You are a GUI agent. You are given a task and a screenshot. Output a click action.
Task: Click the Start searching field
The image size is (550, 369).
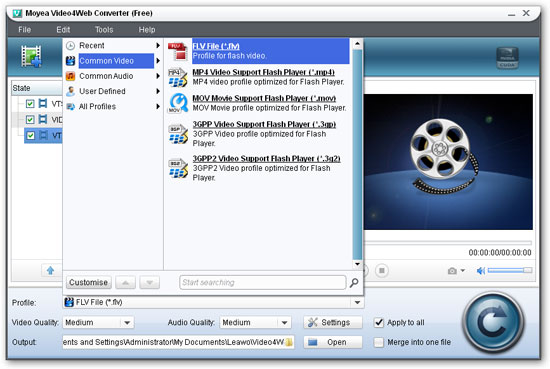pyautogui.click(x=262, y=282)
